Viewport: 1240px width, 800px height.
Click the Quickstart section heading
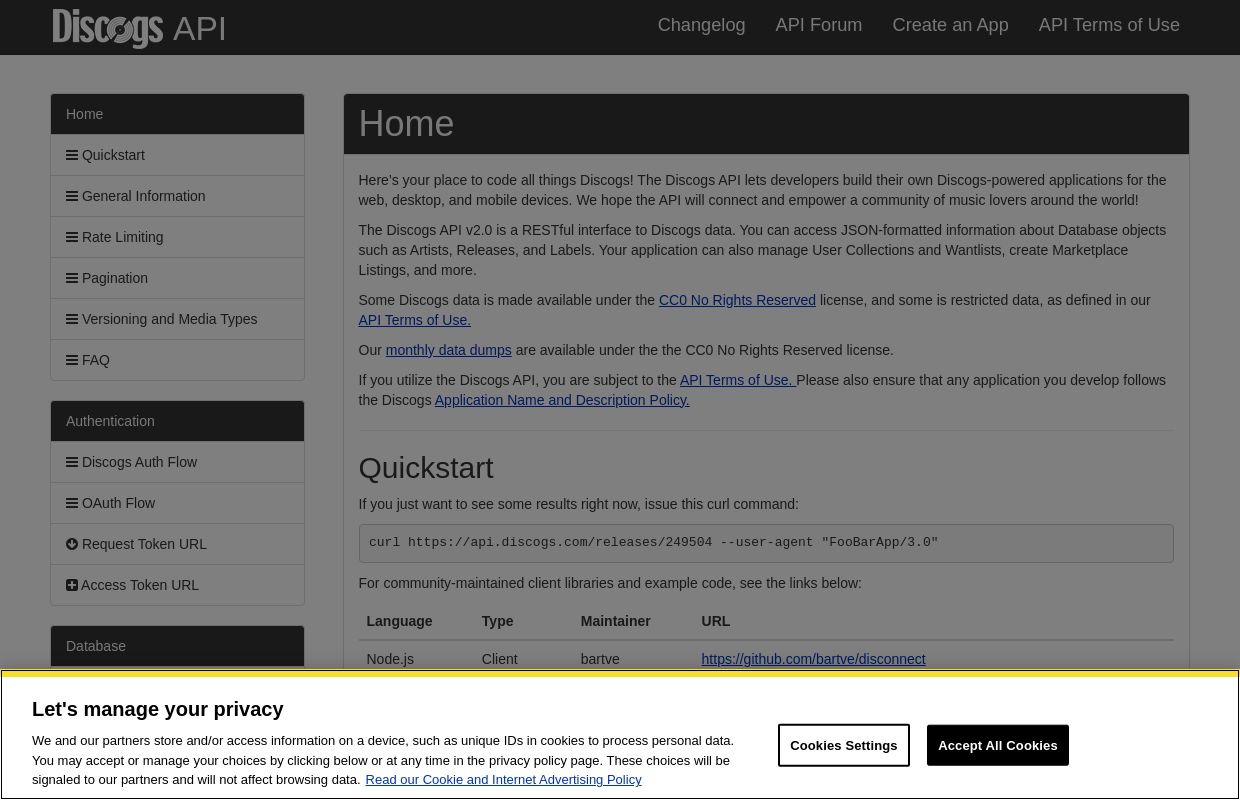click(x=426, y=468)
